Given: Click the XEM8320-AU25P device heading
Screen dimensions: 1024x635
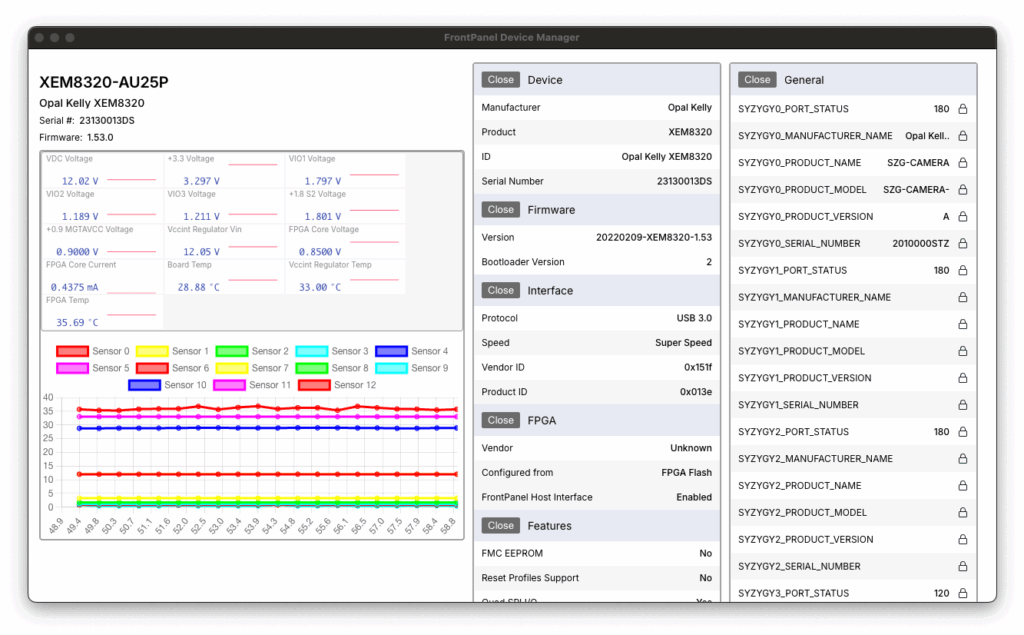Looking at the screenshot, I should coord(104,82).
